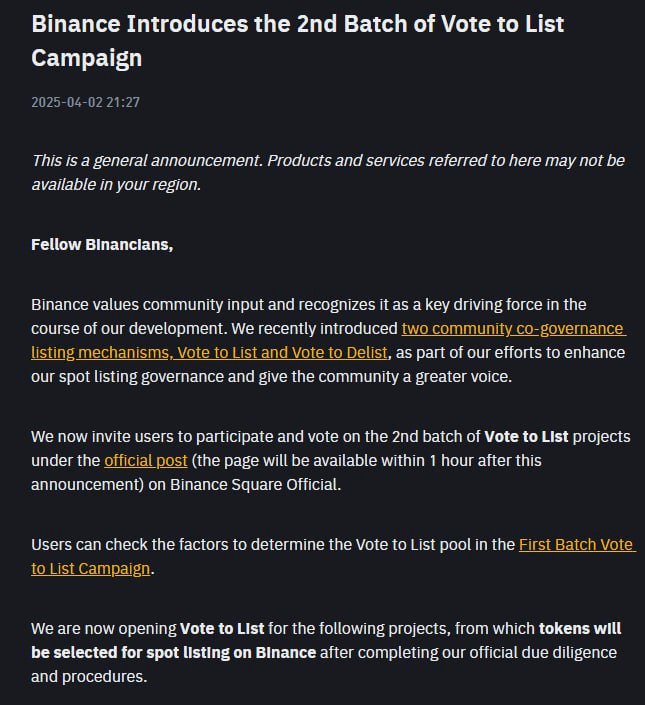Click 'available in your region' italic text
The width and height of the screenshot is (645, 705).
click(116, 184)
